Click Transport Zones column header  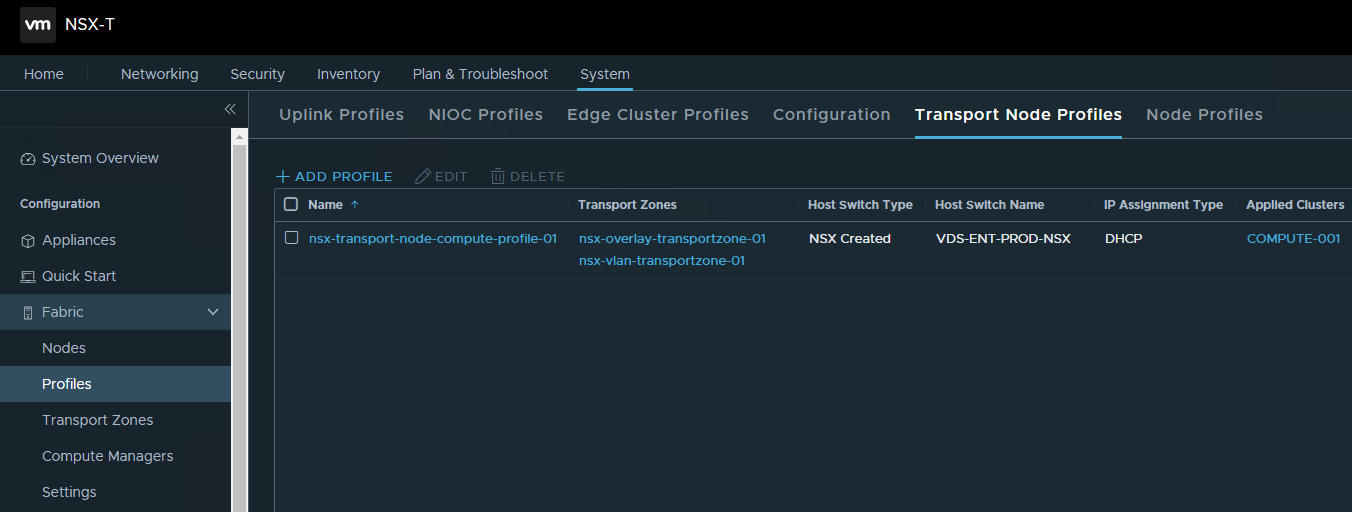(628, 205)
